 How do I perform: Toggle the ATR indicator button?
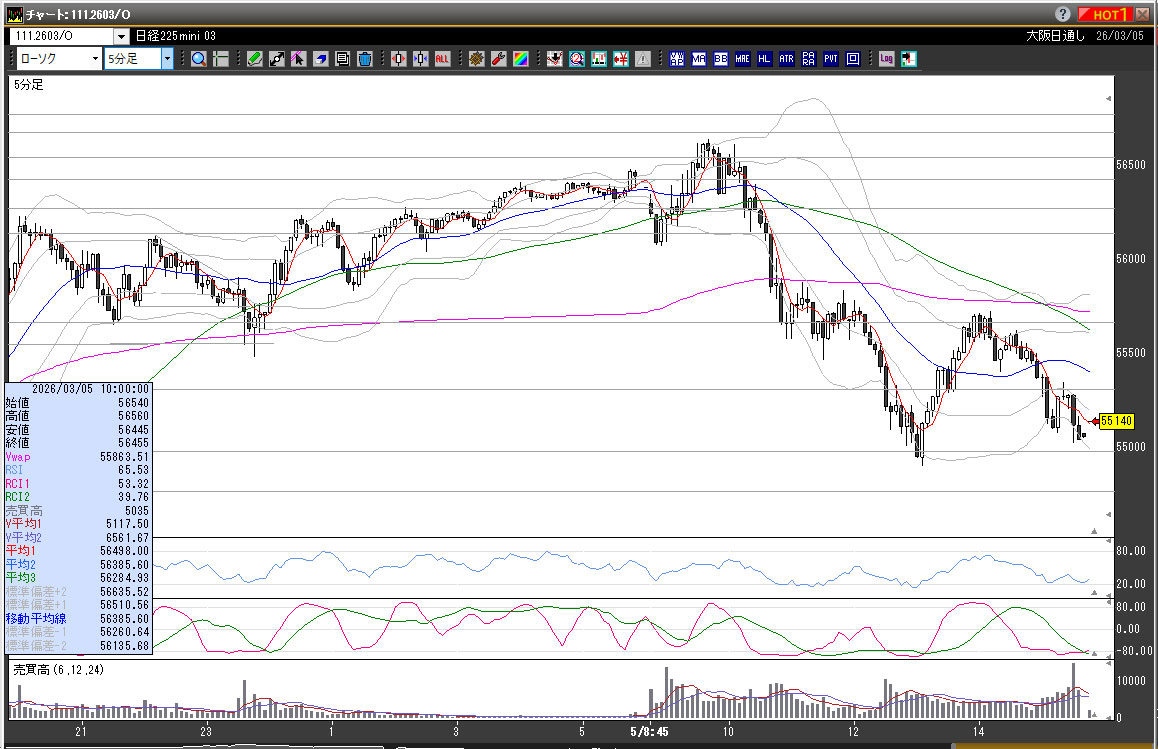coord(787,59)
